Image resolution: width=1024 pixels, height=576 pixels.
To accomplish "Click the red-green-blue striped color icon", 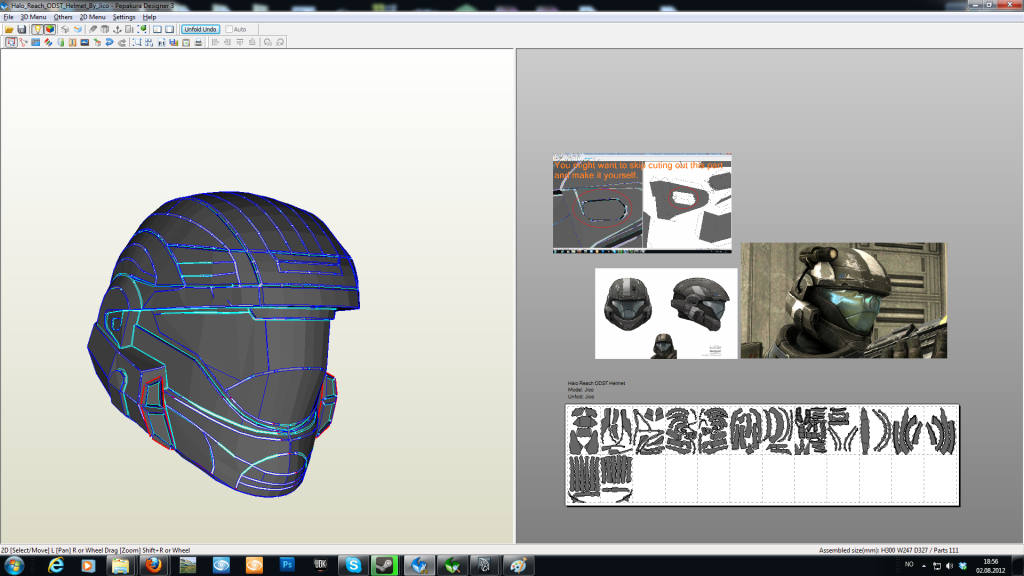I will coord(48,42).
